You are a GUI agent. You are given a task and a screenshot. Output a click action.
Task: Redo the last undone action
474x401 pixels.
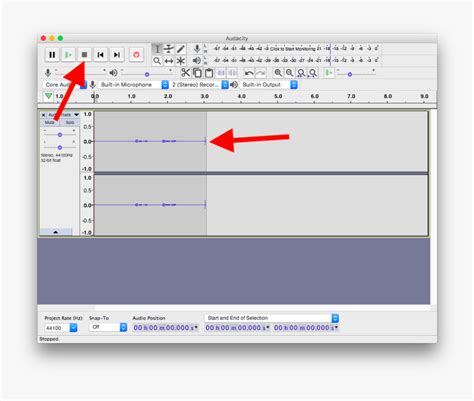(x=260, y=73)
